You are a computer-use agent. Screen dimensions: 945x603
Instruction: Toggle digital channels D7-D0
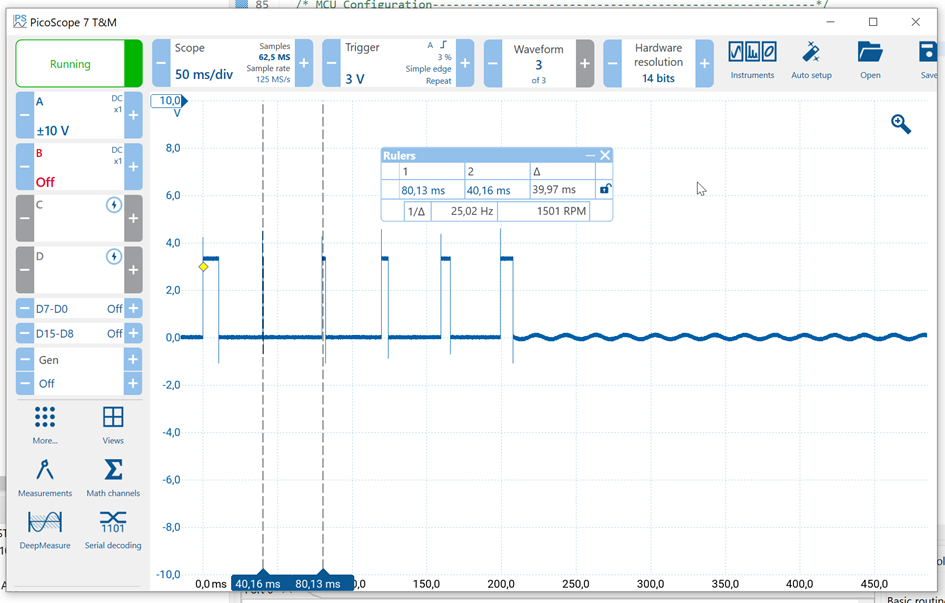pos(79,309)
